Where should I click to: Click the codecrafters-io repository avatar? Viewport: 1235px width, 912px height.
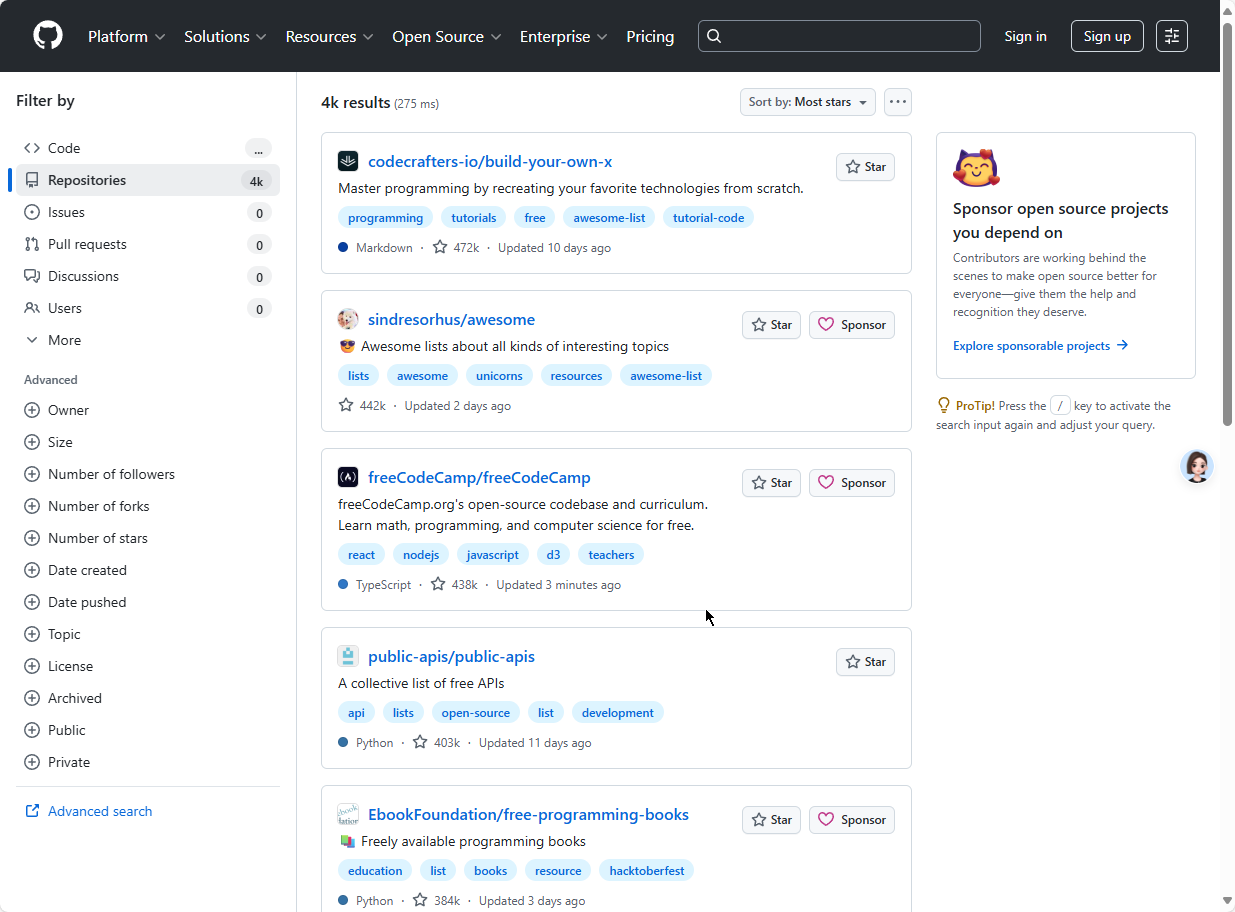point(348,161)
